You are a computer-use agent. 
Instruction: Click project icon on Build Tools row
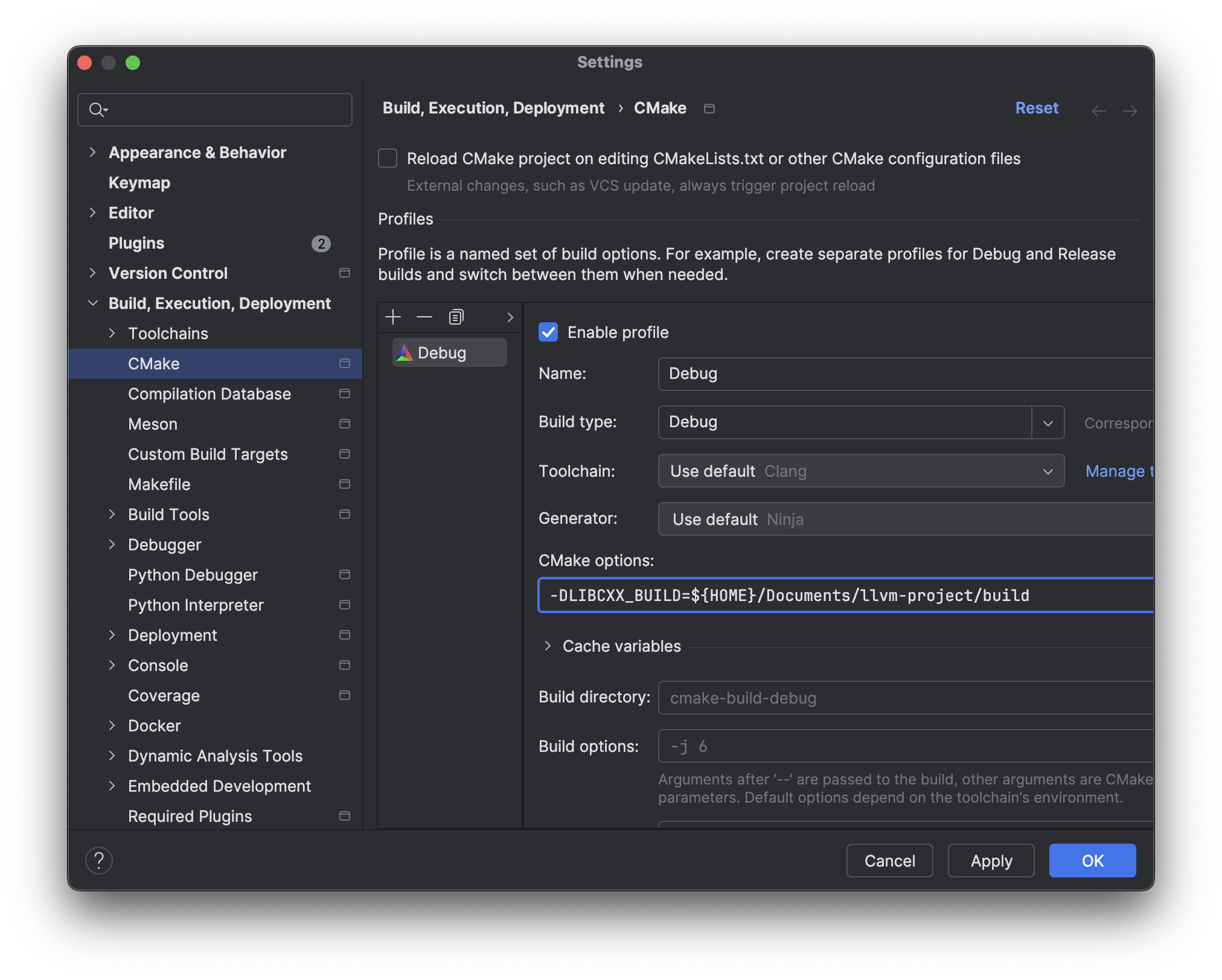tap(345, 514)
